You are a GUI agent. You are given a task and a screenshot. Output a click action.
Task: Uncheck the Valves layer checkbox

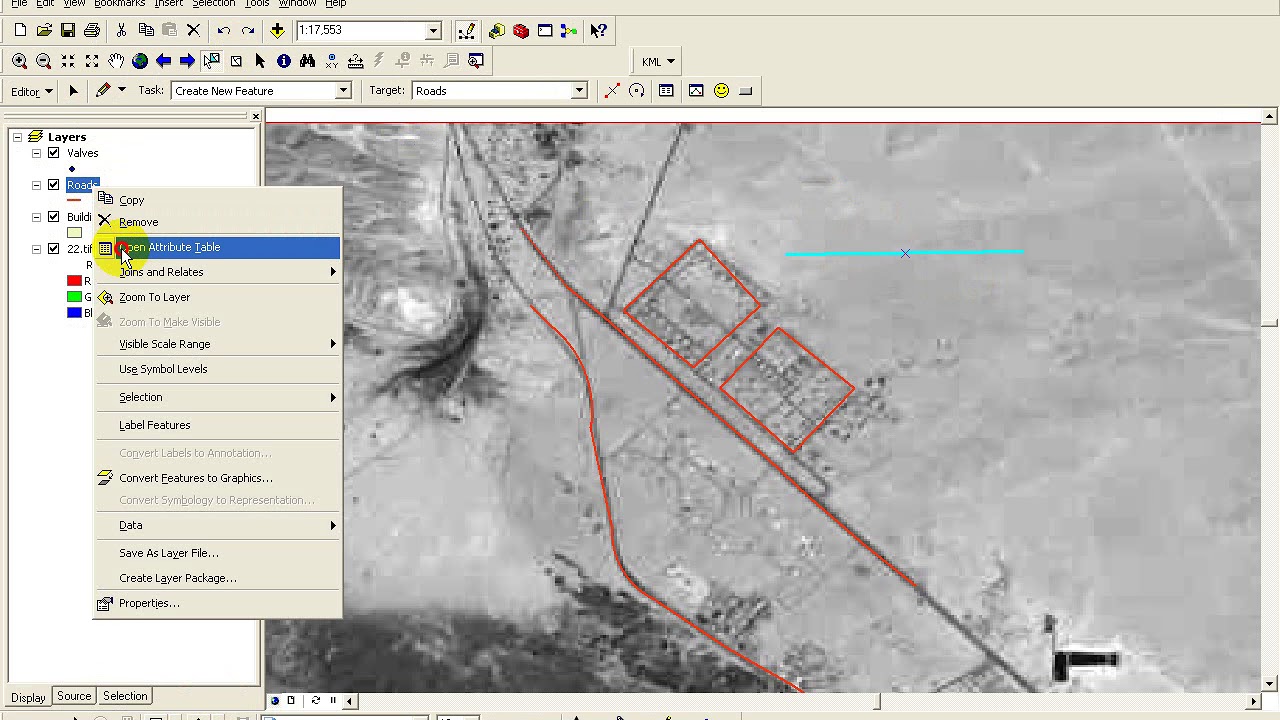54,153
